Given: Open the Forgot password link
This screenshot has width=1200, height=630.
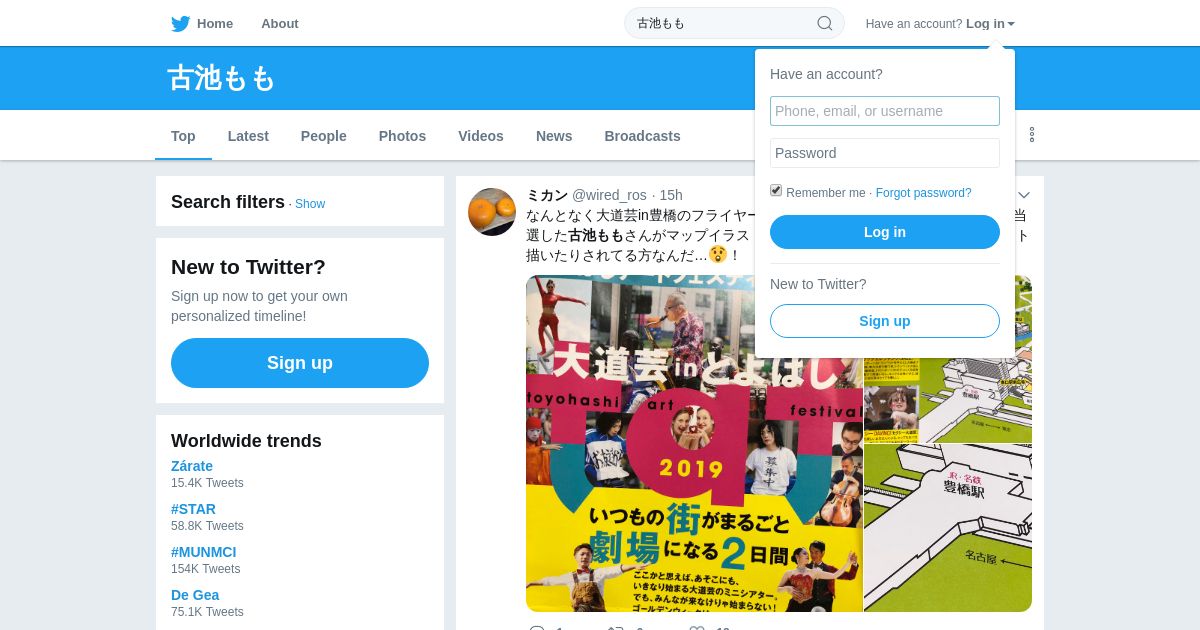Looking at the screenshot, I should 923,193.
